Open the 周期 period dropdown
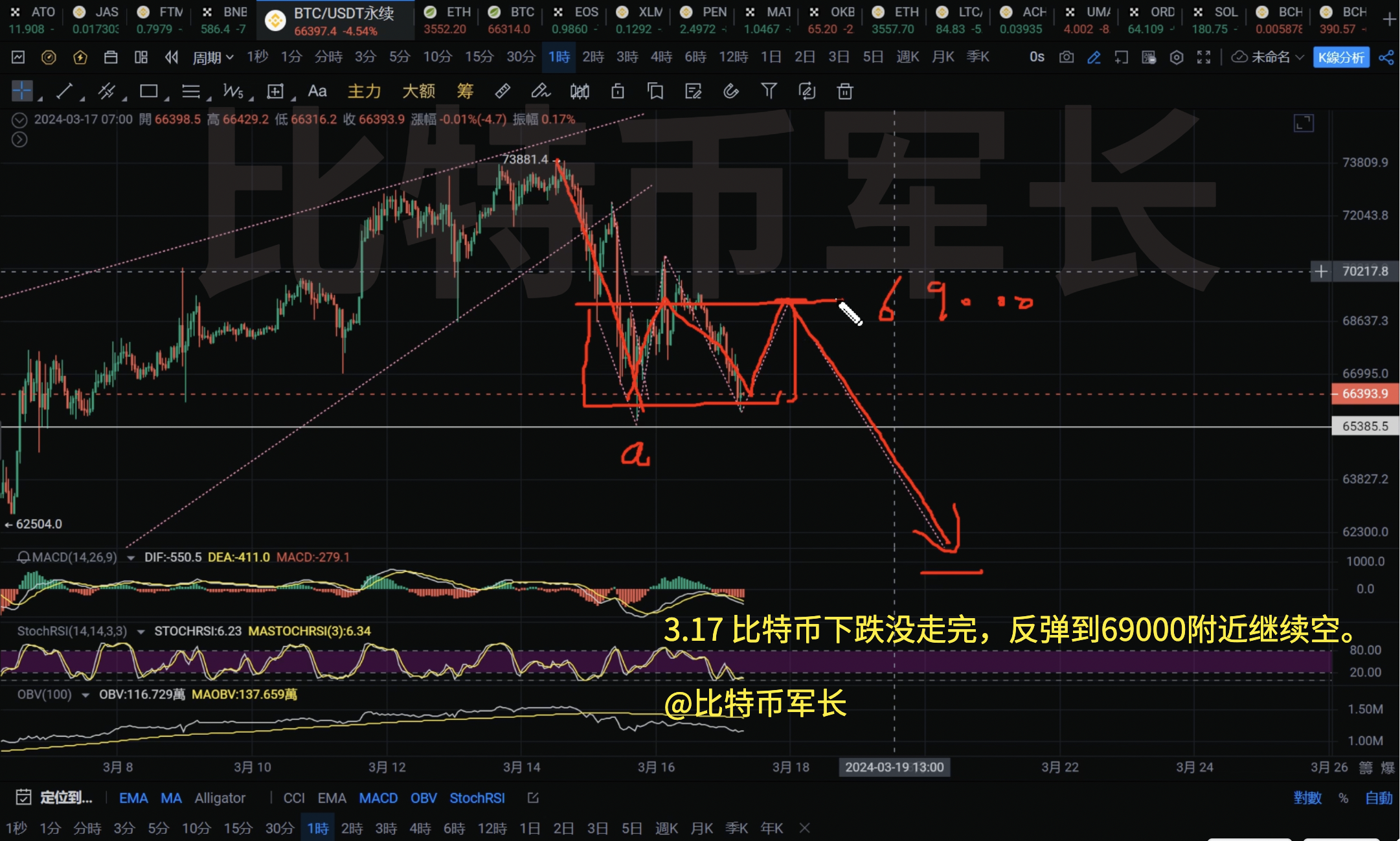The width and height of the screenshot is (1400, 841). (213, 58)
